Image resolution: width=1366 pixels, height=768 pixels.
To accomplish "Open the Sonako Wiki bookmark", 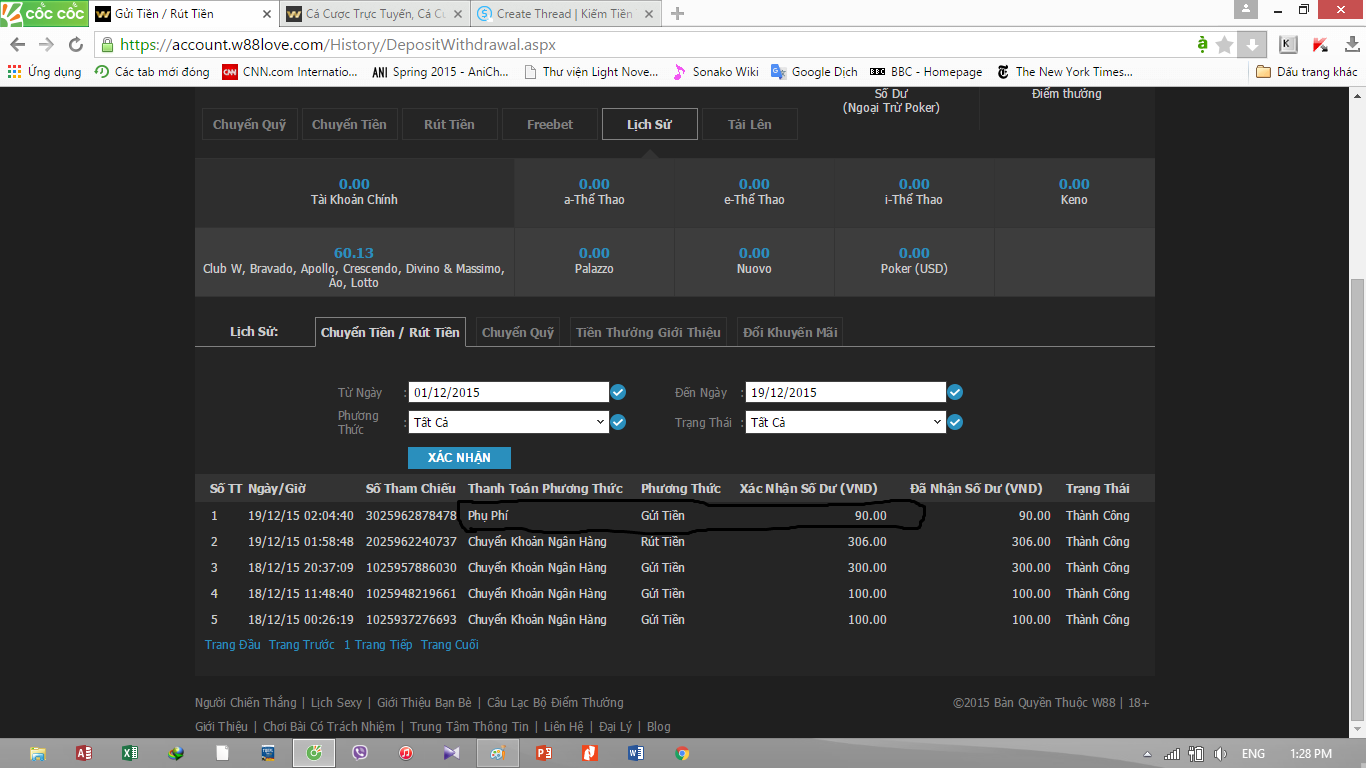I will click(716, 72).
